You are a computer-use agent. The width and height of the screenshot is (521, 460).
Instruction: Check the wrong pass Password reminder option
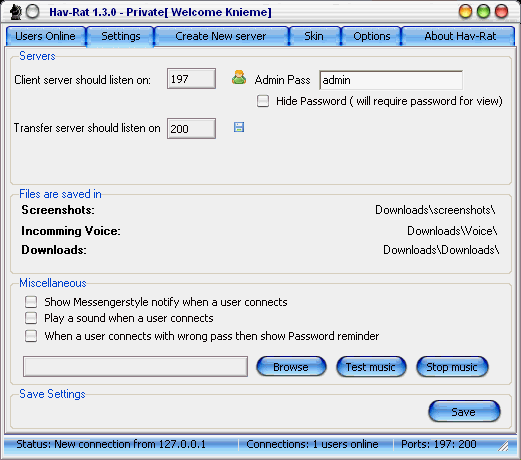coord(31,336)
